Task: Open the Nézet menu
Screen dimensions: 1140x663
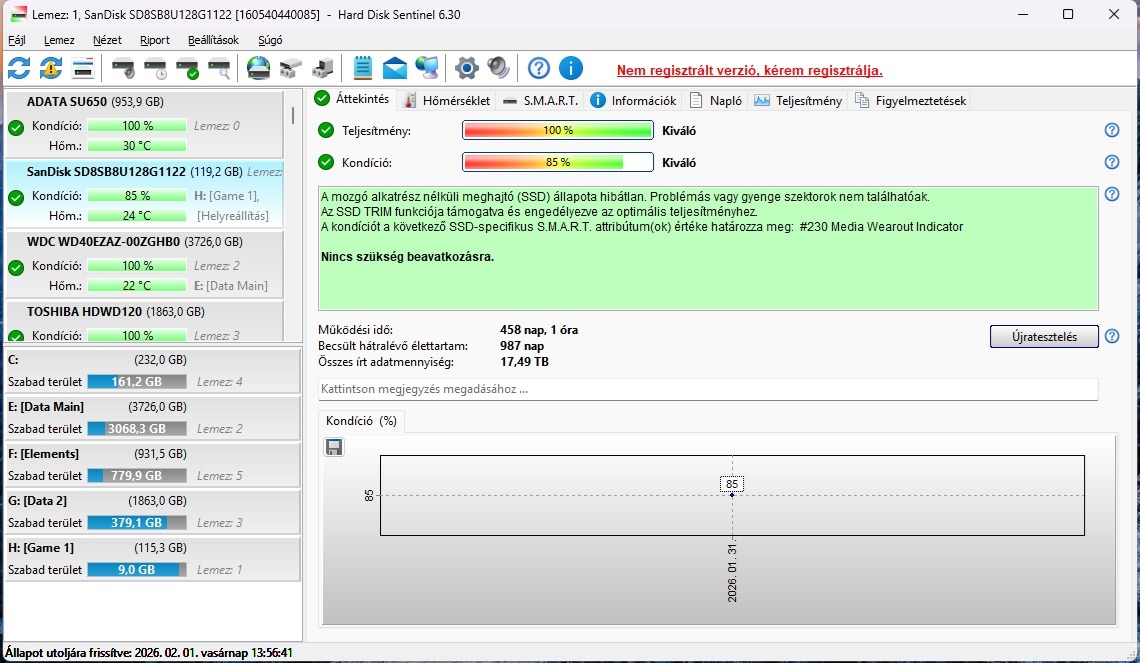Action: (107, 40)
